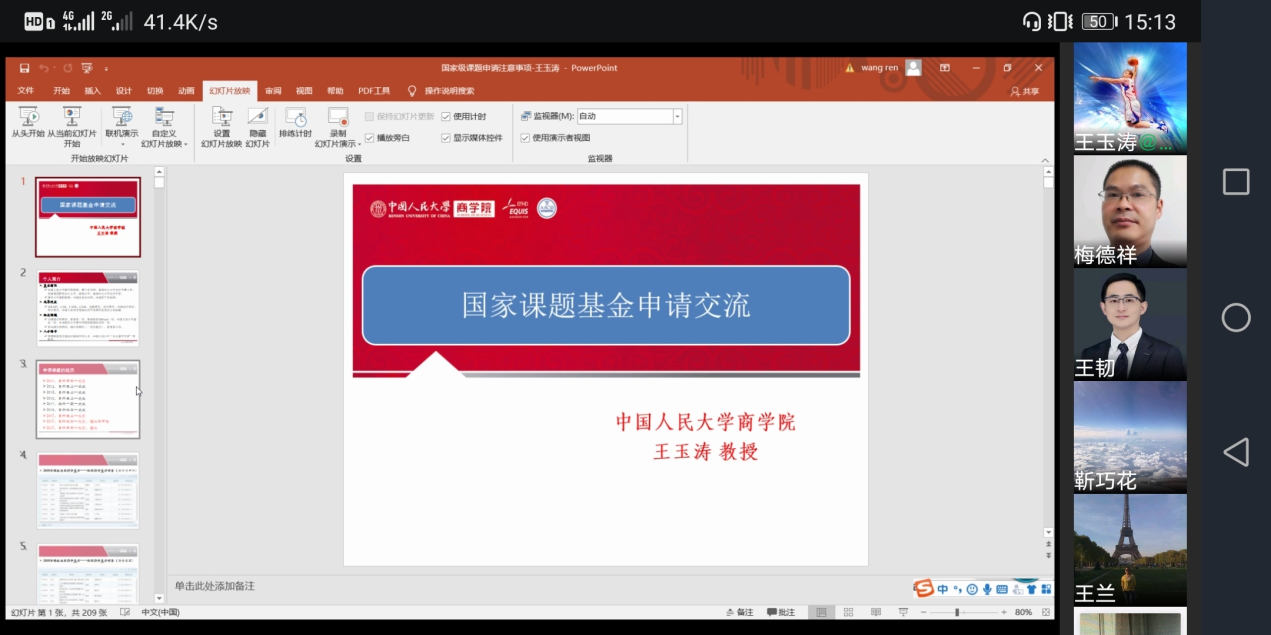Toggle 备注 notes pane button
Screen dimensions: 1271x635
coord(739,612)
